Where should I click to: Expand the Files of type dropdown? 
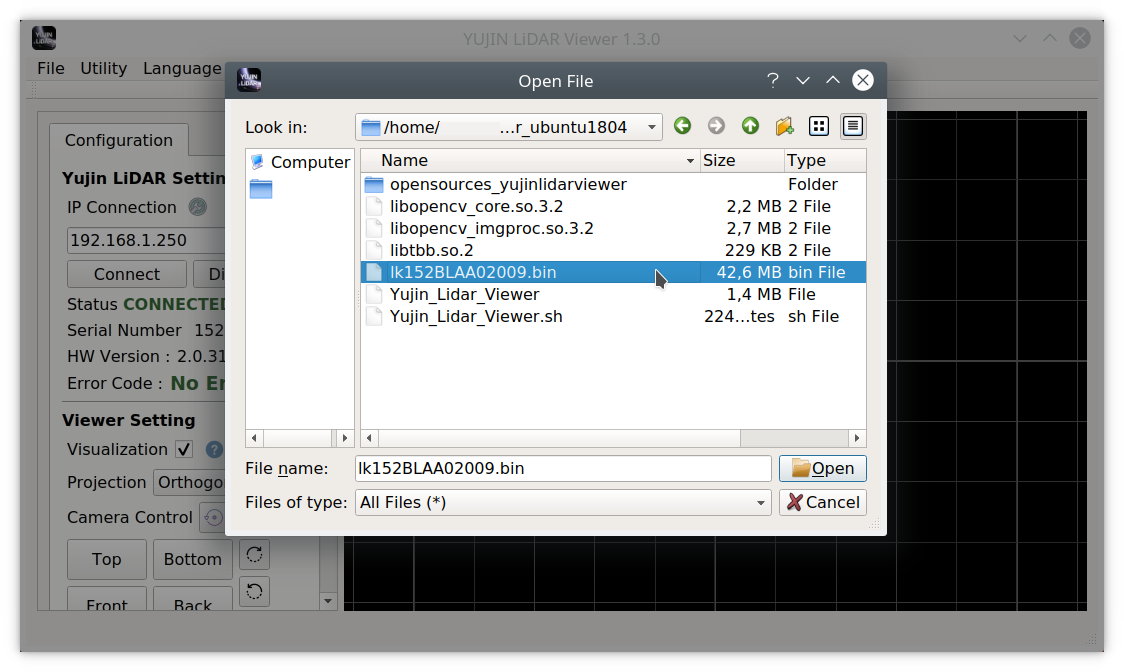coord(761,503)
